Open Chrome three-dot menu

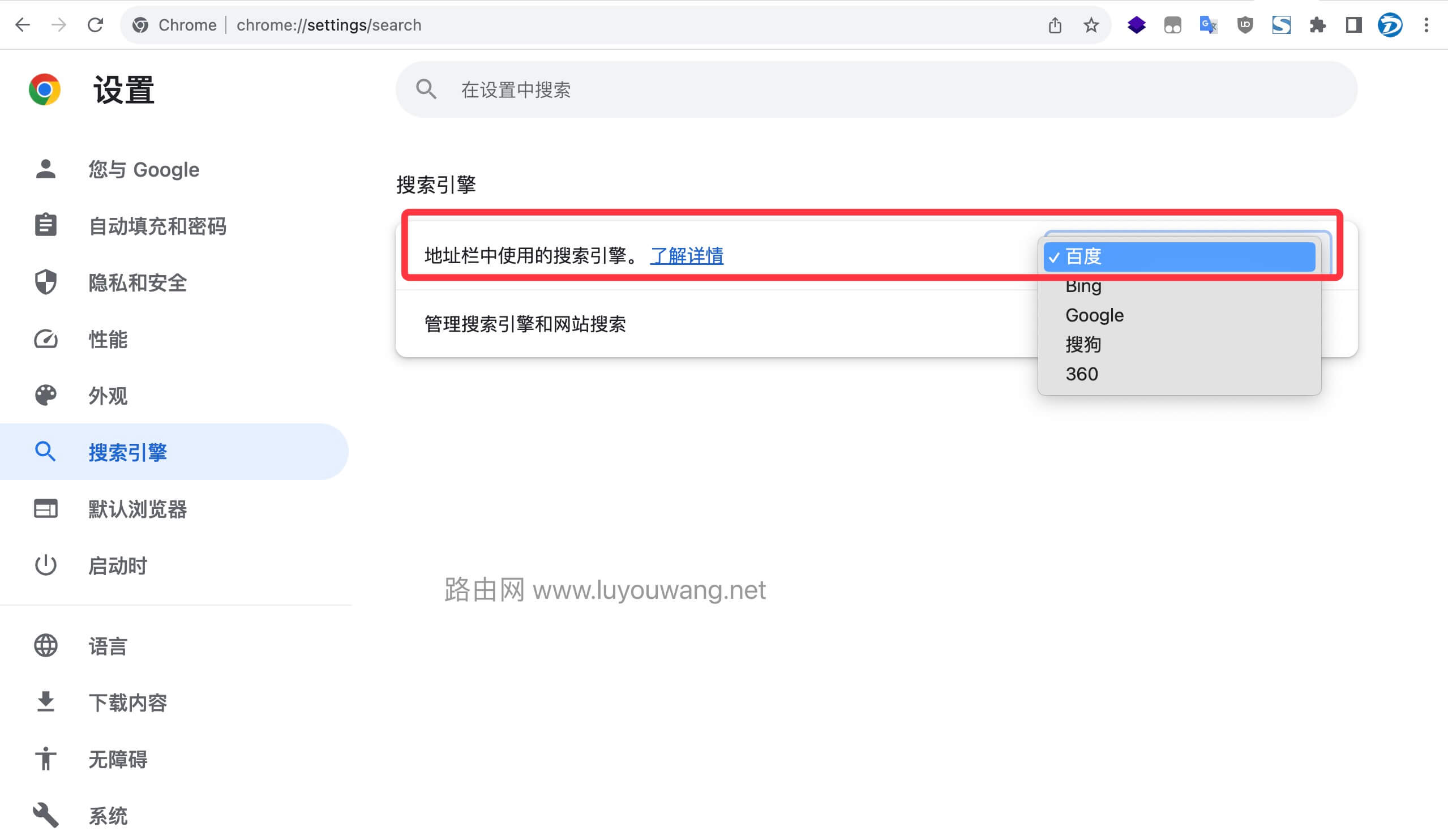point(1426,25)
